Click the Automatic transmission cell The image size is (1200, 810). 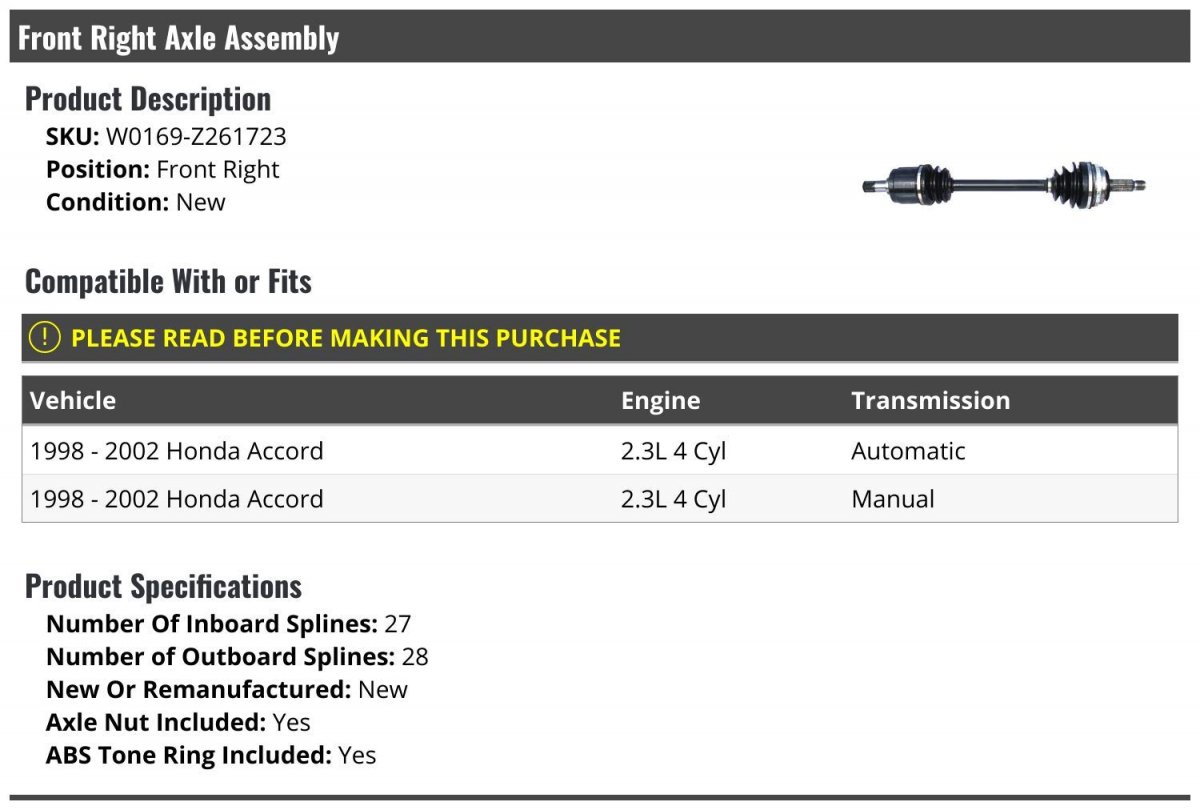(x=908, y=451)
